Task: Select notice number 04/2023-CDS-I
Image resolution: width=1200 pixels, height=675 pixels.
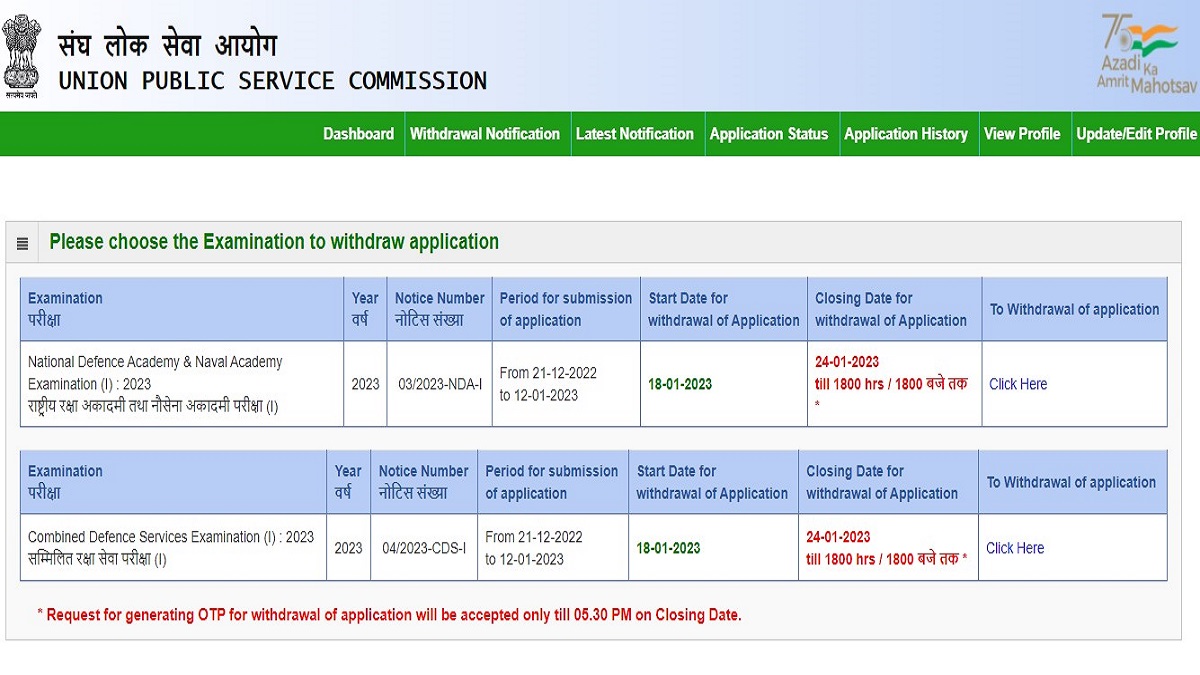Action: click(424, 548)
